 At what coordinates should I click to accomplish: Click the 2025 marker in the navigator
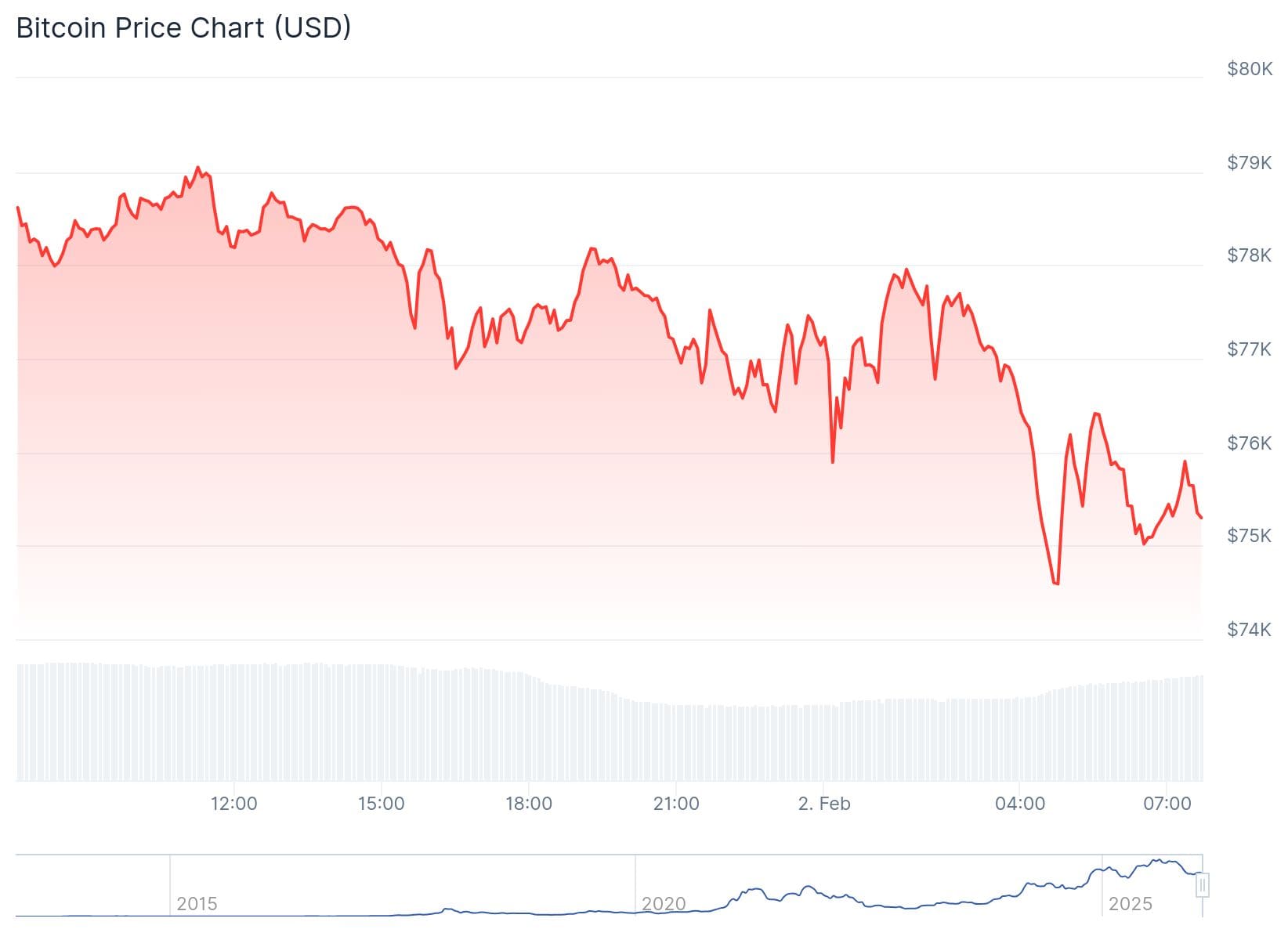coord(1130,904)
